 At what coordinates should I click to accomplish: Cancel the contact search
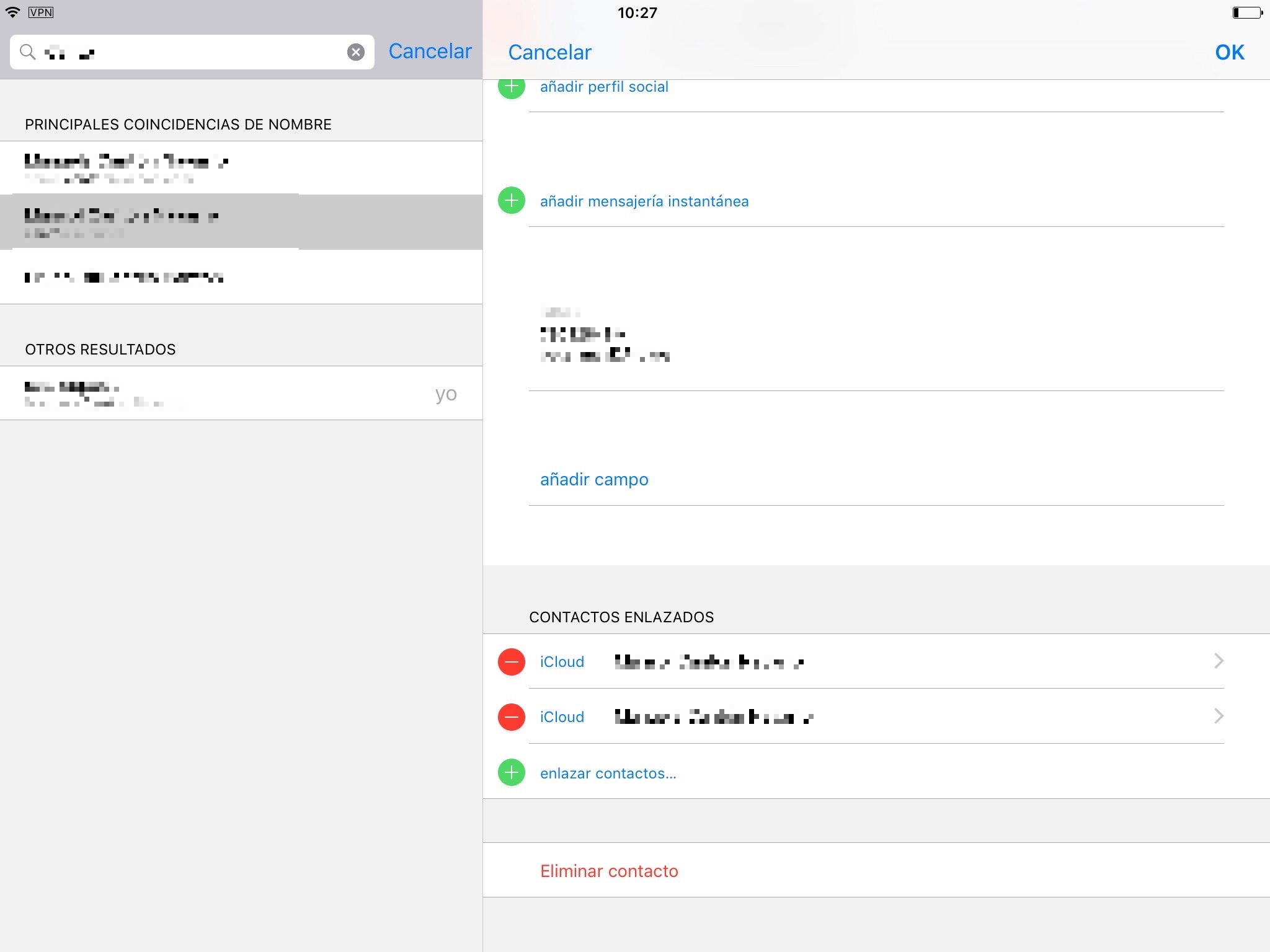pos(430,51)
